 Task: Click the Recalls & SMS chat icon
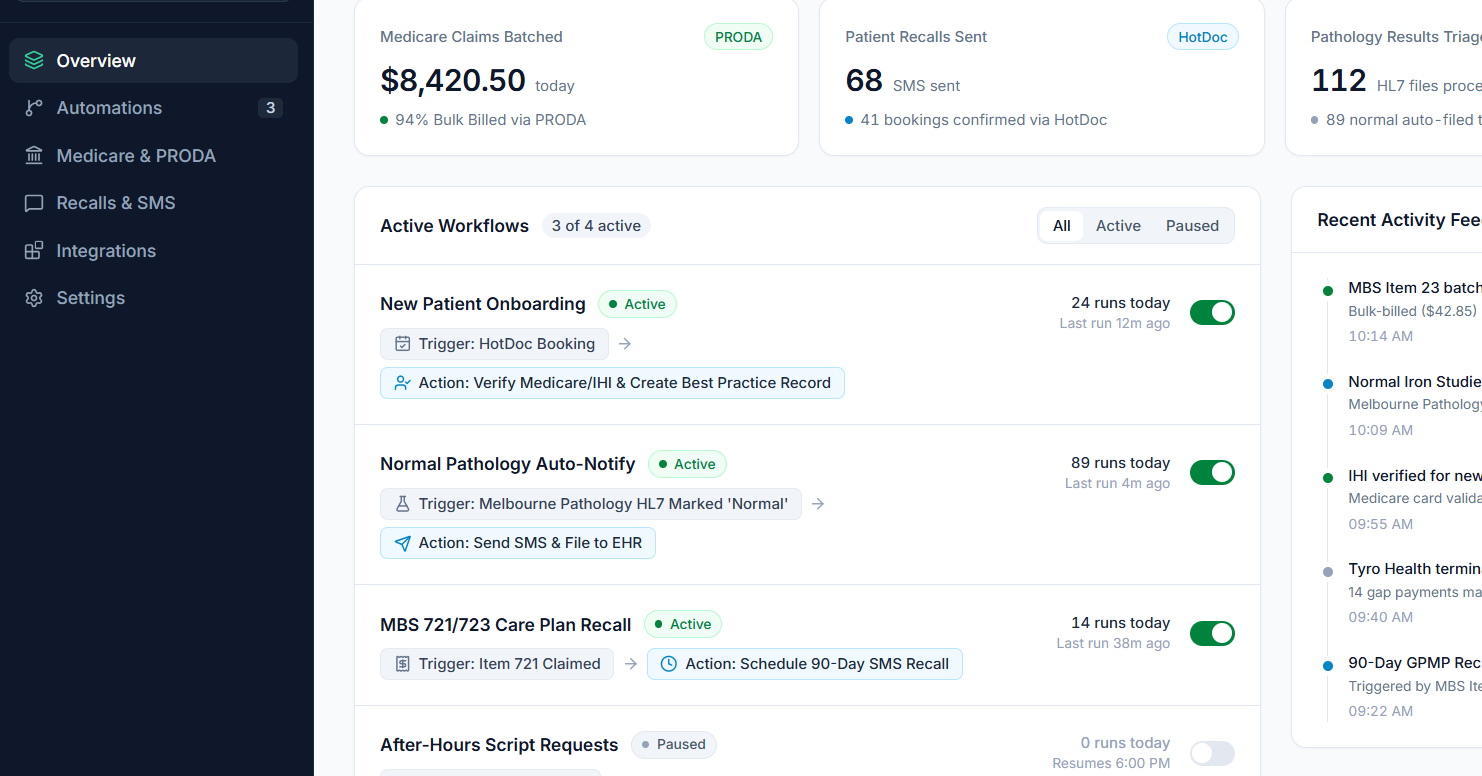pos(34,203)
